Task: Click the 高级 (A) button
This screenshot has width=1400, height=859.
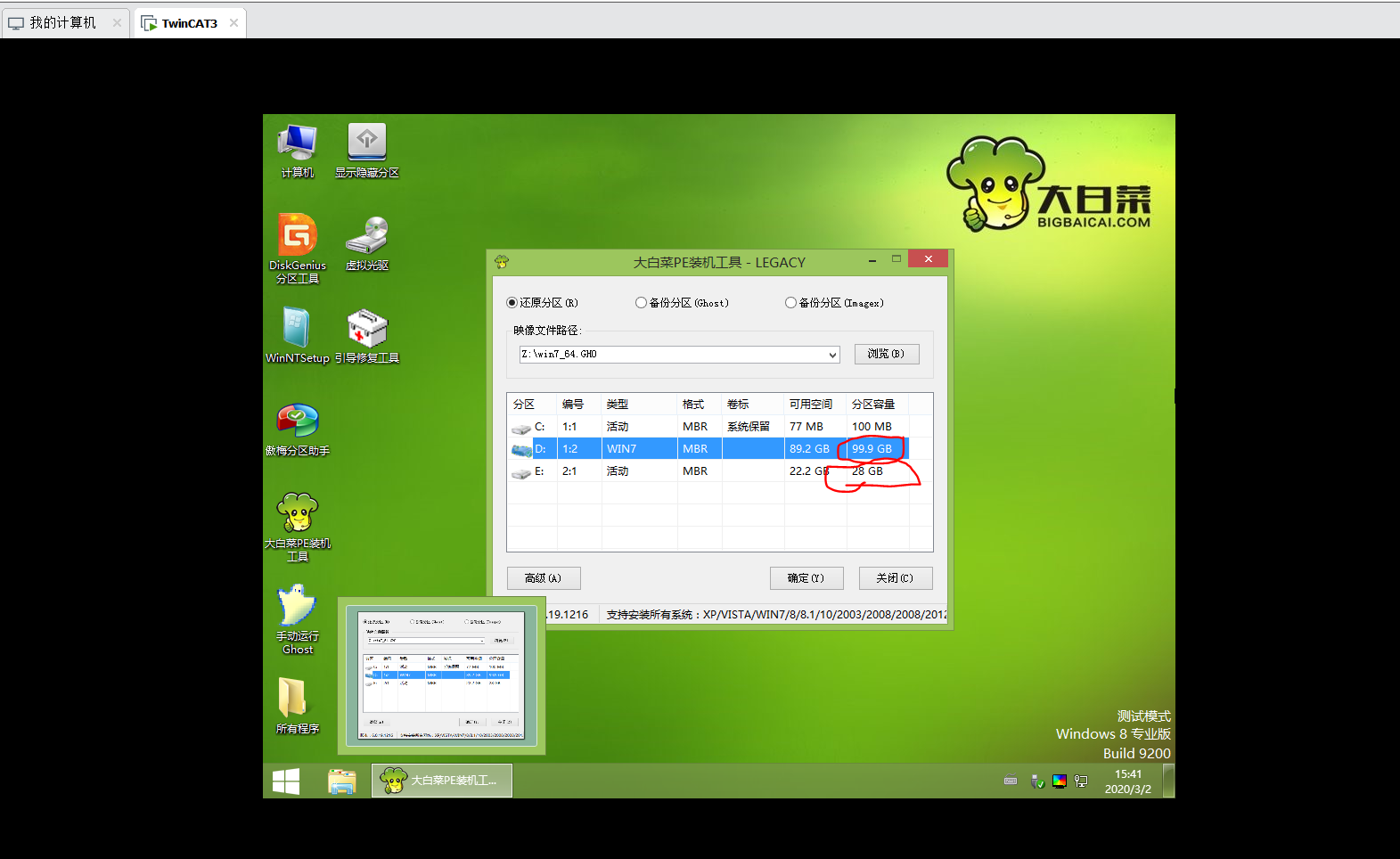Action: (544, 578)
